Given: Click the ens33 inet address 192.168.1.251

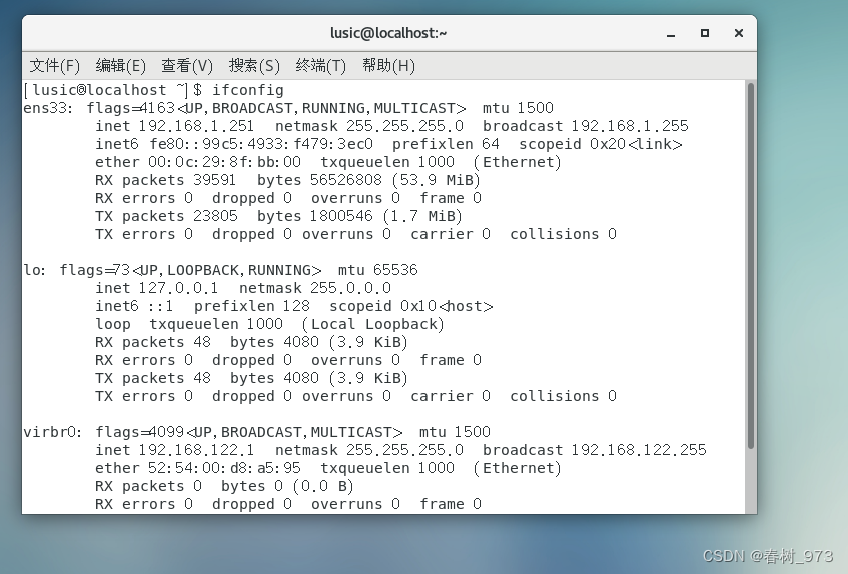Looking at the screenshot, I should pyautogui.click(x=196, y=126).
